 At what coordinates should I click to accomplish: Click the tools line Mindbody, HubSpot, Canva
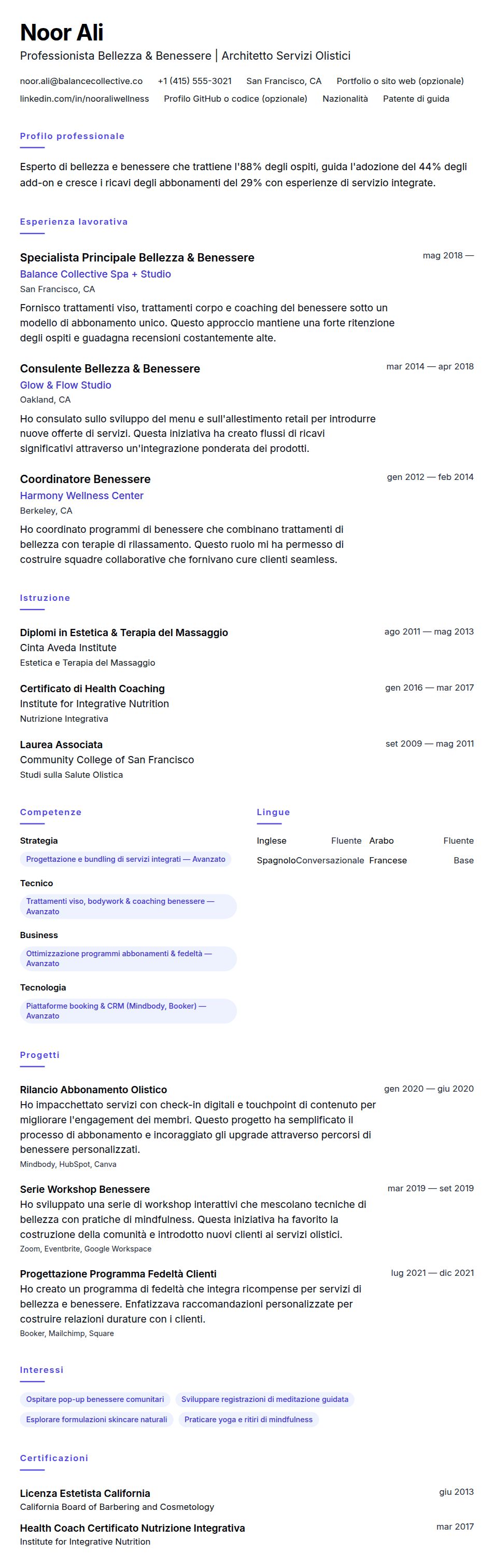68,1164
